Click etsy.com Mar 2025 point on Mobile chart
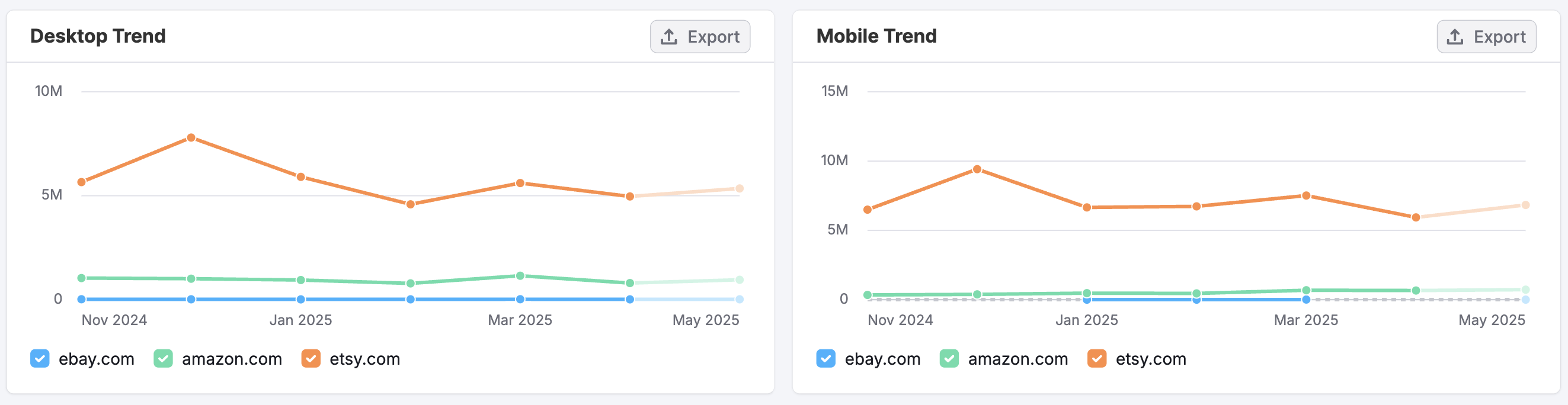The height and width of the screenshot is (405, 1568). [x=1305, y=196]
